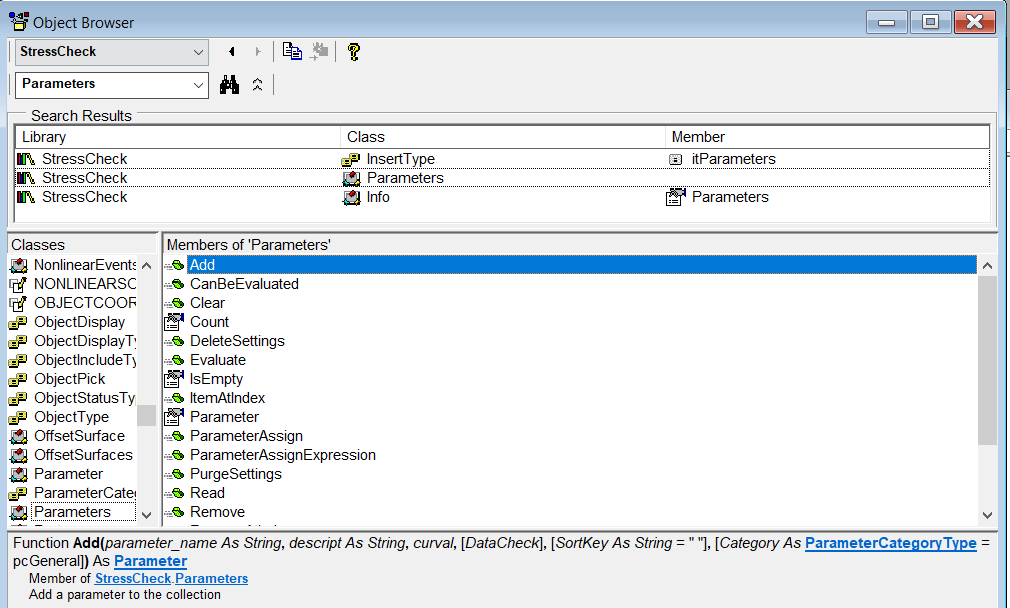Hide search results with double chevron
The image size is (1010, 608).
click(257, 85)
